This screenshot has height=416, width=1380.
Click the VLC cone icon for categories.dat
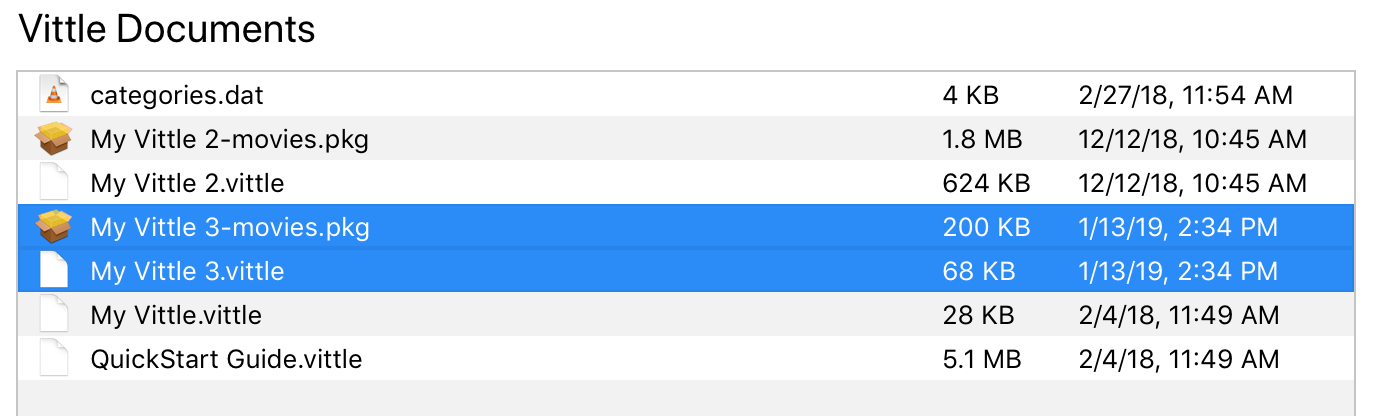click(54, 95)
